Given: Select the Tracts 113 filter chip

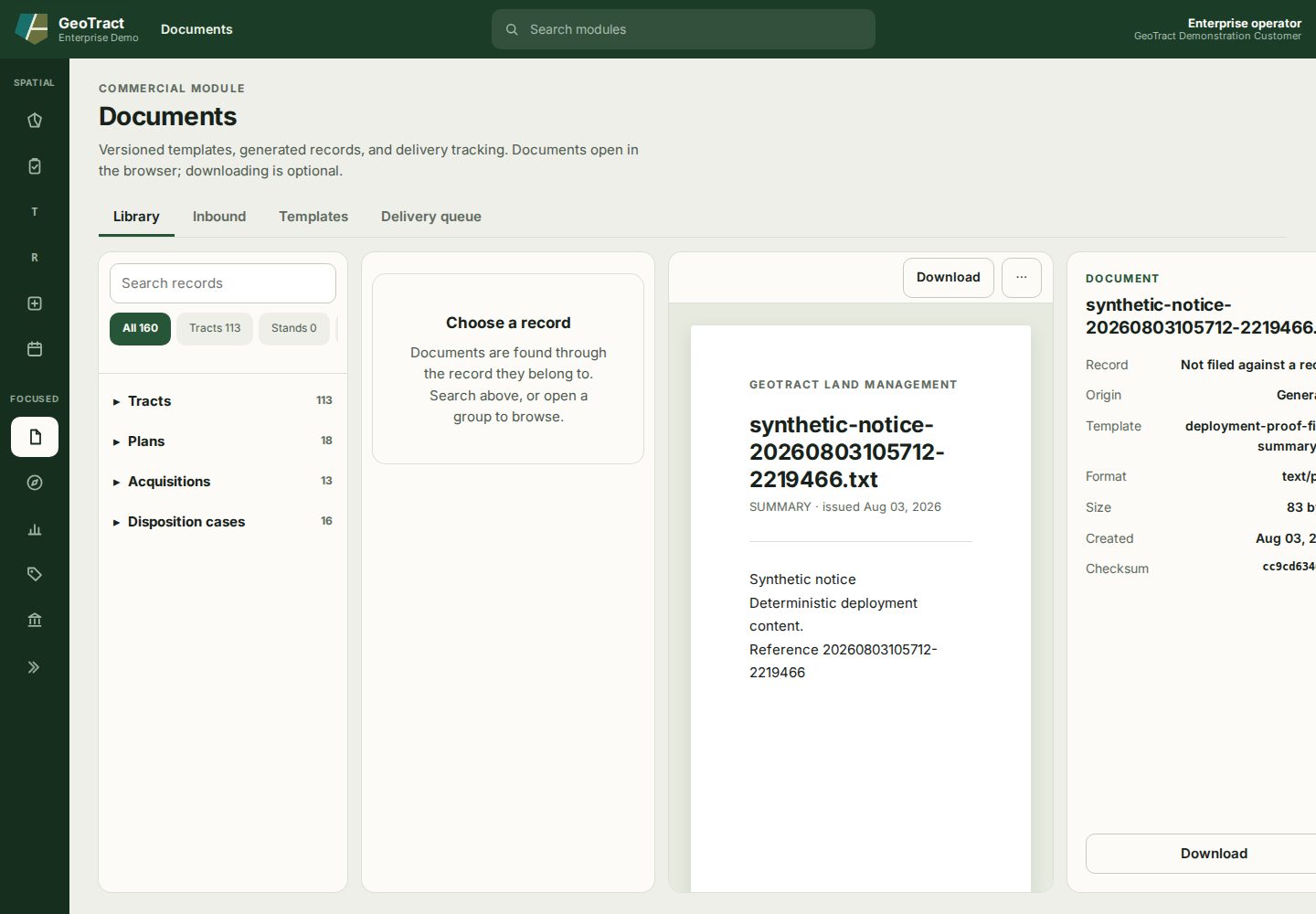Looking at the screenshot, I should pyautogui.click(x=215, y=328).
